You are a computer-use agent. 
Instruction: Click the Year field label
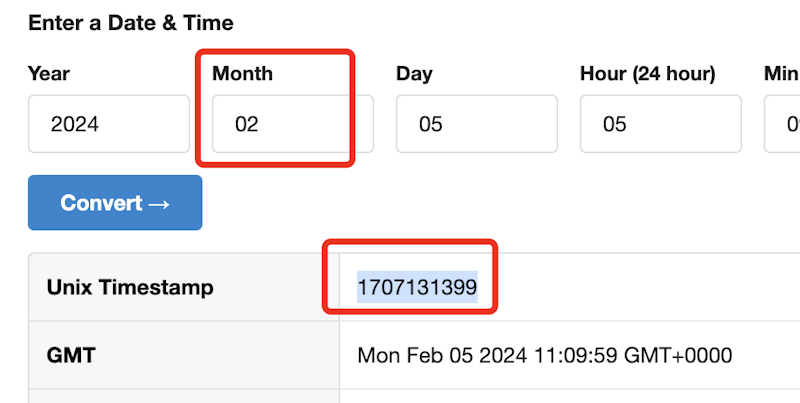[x=49, y=74]
